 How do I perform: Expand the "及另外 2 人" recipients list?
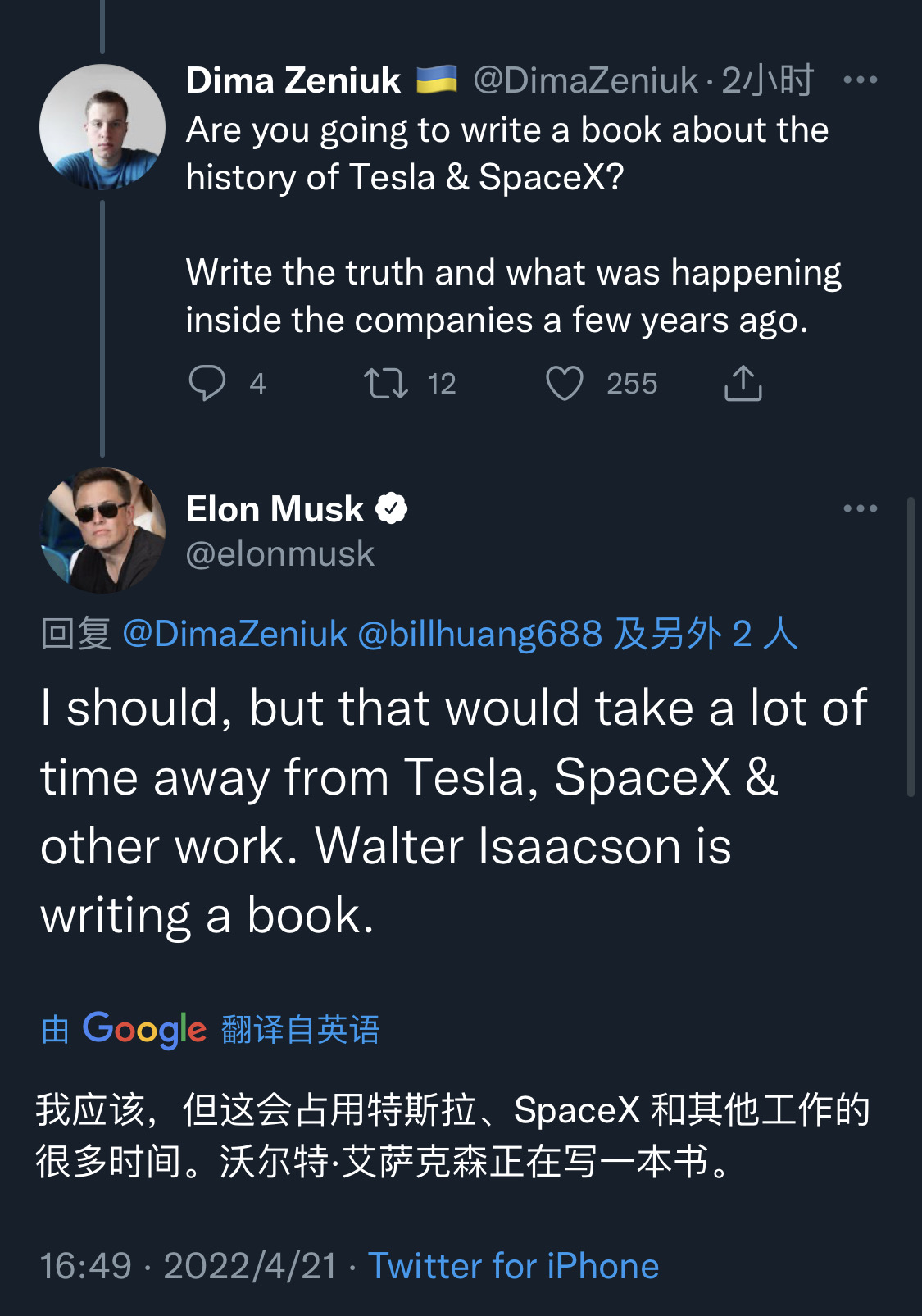tap(706, 634)
